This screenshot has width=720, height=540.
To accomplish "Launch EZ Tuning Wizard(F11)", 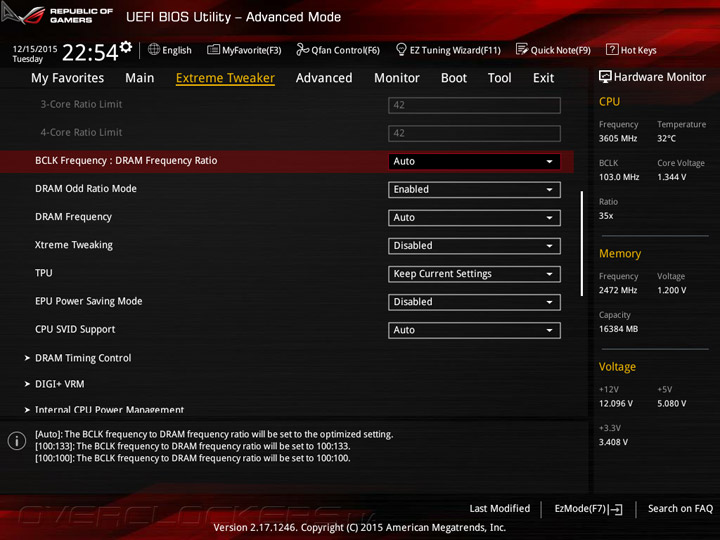I will 448,50.
